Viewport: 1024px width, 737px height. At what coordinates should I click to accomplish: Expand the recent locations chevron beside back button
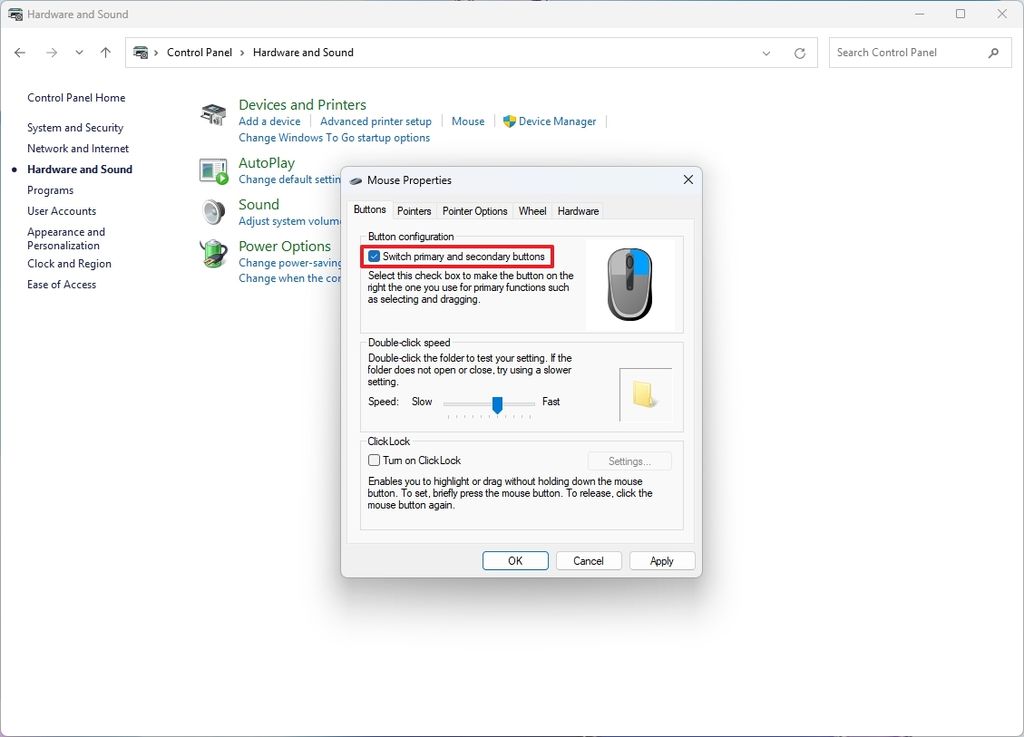coord(78,52)
